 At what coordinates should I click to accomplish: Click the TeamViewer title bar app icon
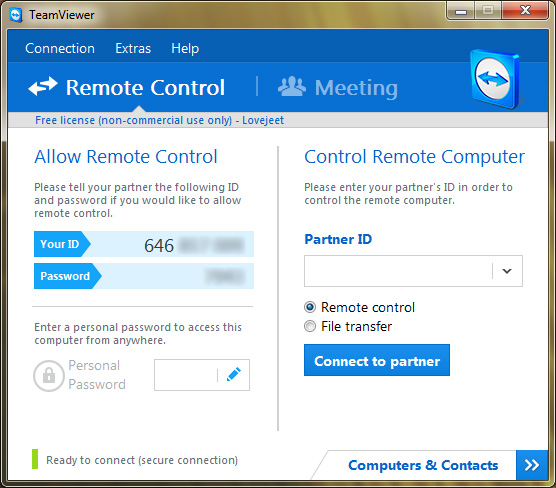(16, 15)
